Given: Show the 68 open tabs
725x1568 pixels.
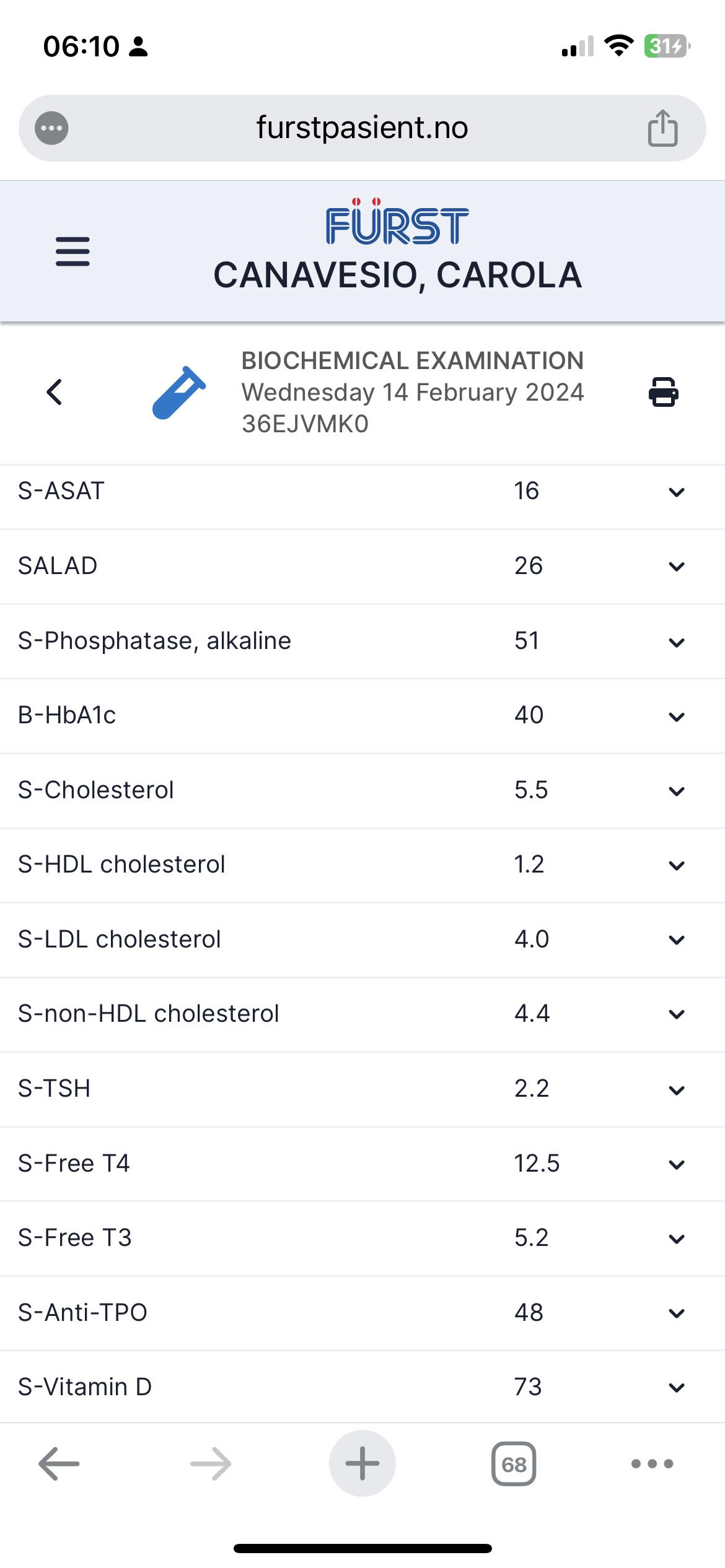Looking at the screenshot, I should pos(514,1464).
